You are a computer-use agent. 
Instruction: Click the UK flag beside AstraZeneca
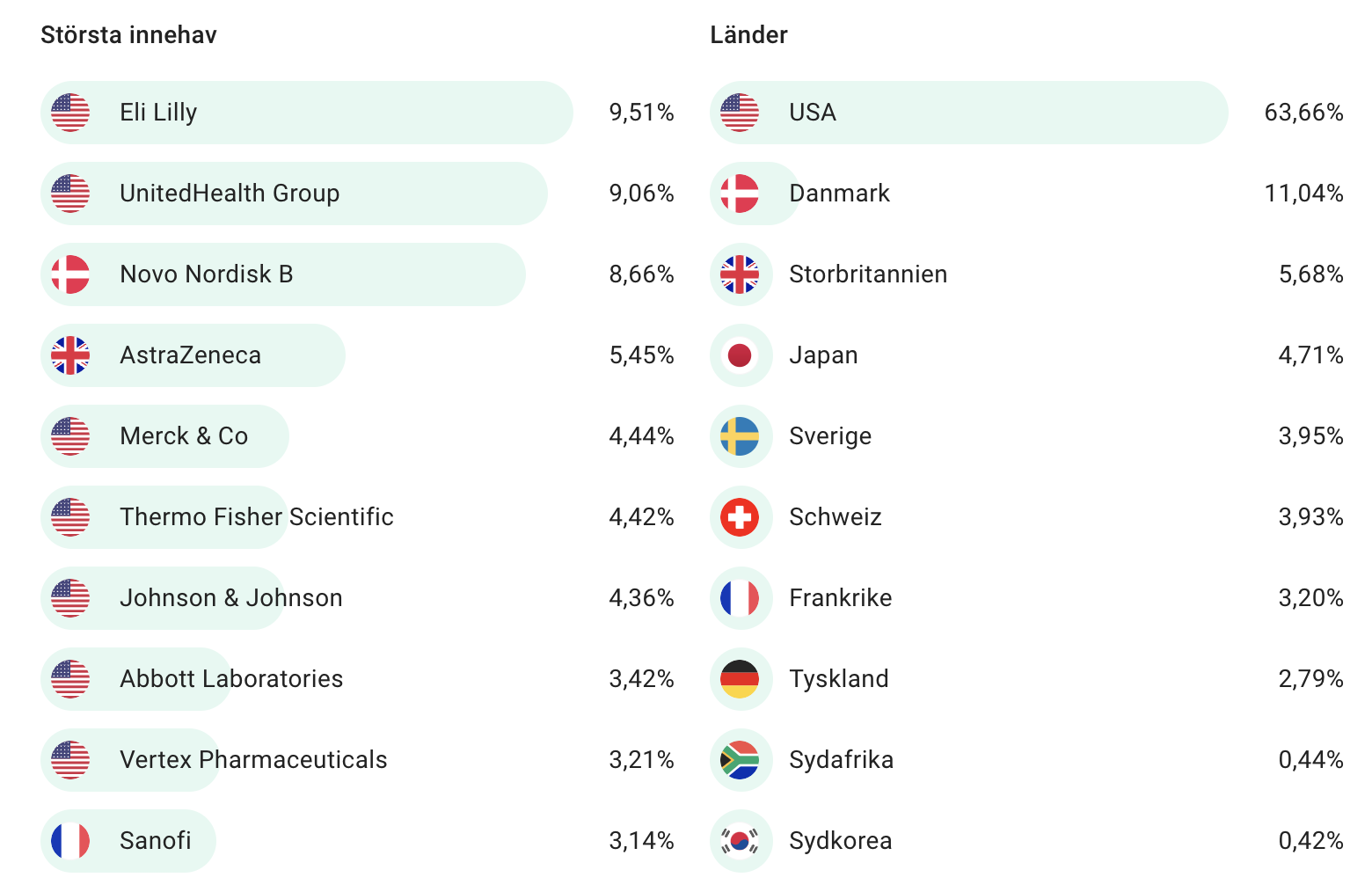(x=70, y=355)
